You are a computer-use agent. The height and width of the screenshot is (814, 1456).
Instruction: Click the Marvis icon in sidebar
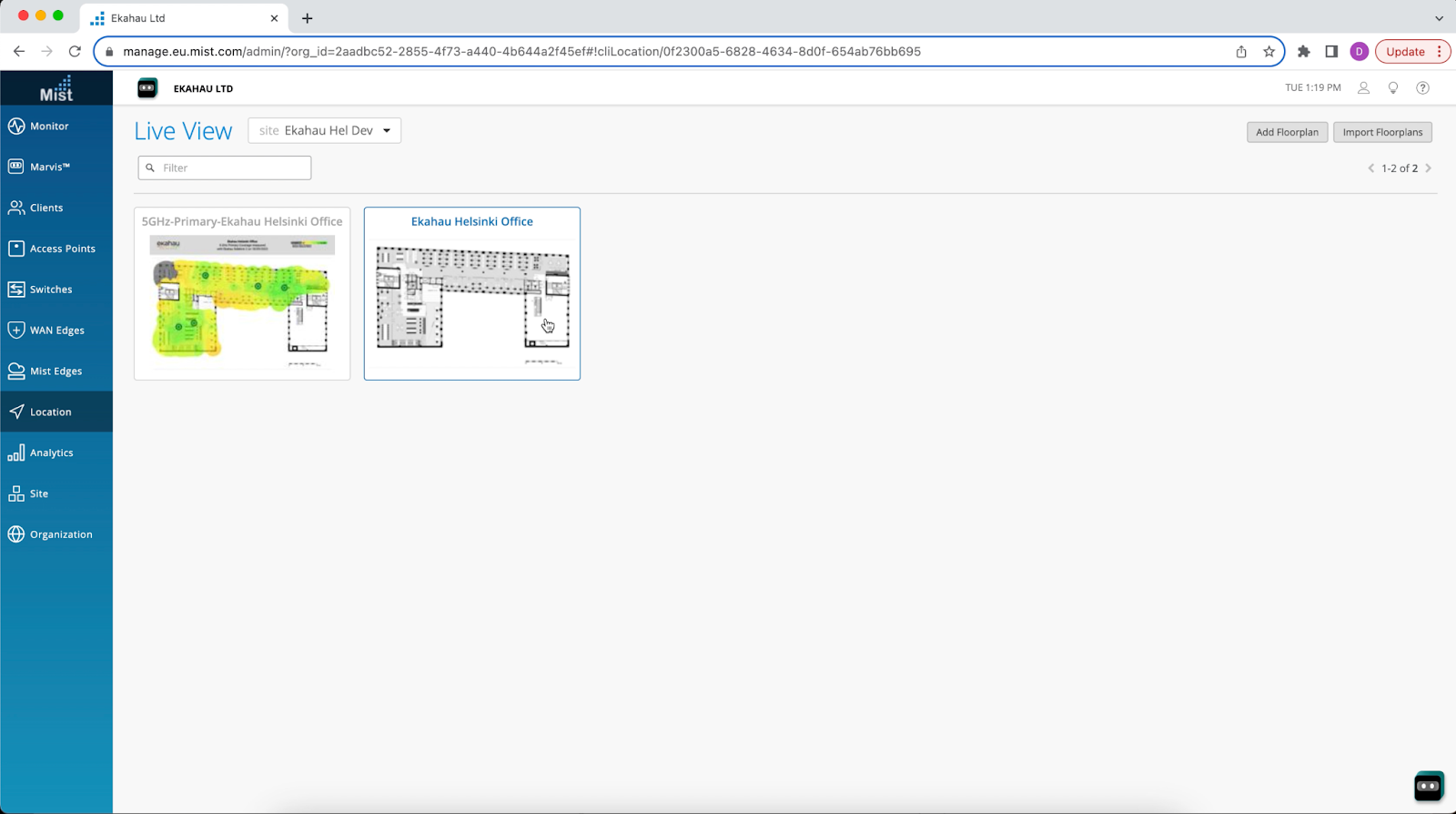[x=16, y=167]
